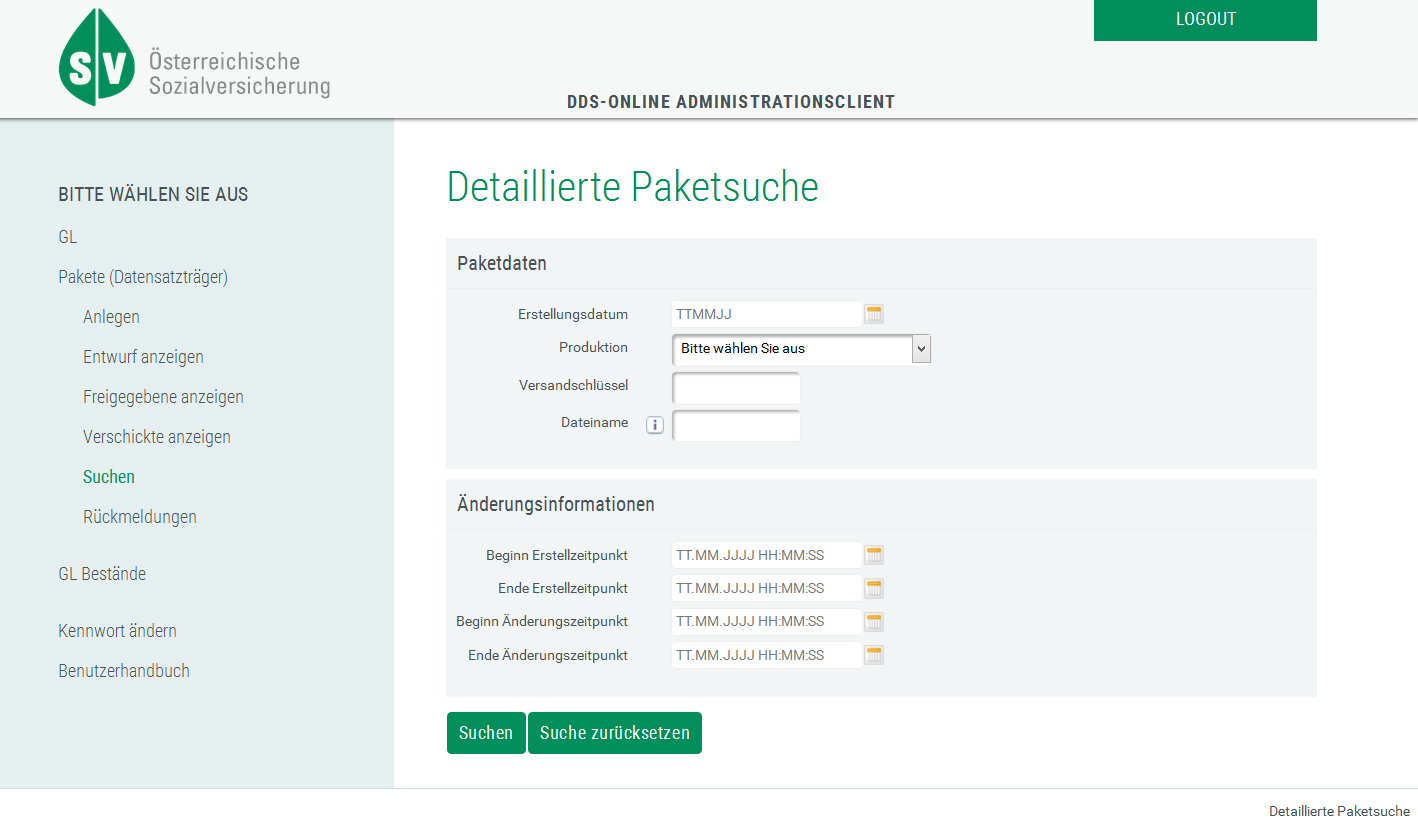1418x837 pixels.
Task: Focus the Dateiname input field
Action: point(736,426)
